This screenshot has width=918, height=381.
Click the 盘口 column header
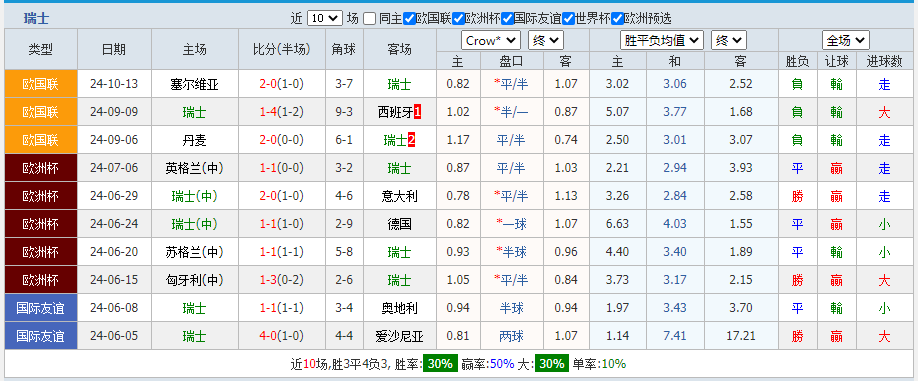tap(512, 61)
